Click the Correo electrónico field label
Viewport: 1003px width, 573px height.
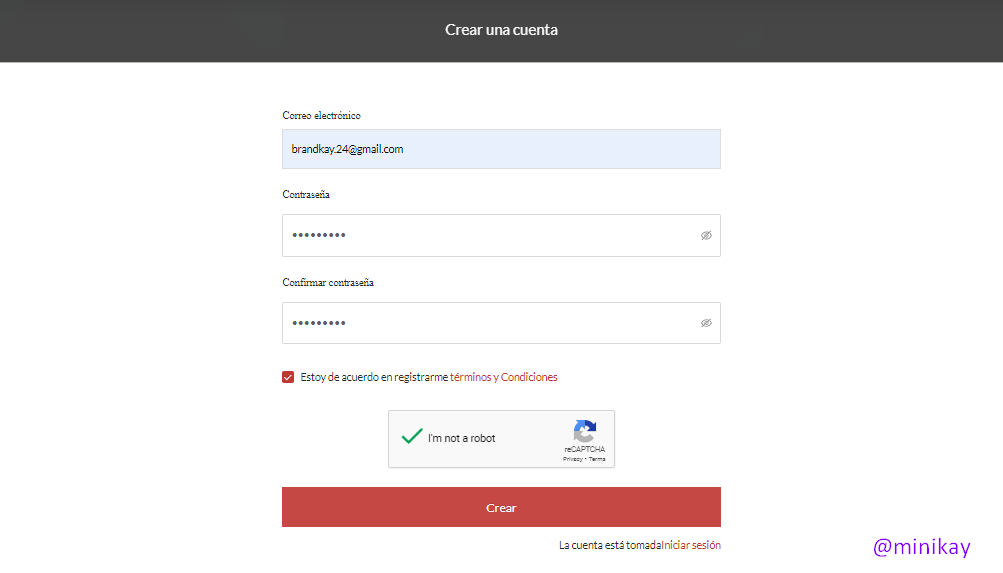tap(321, 116)
